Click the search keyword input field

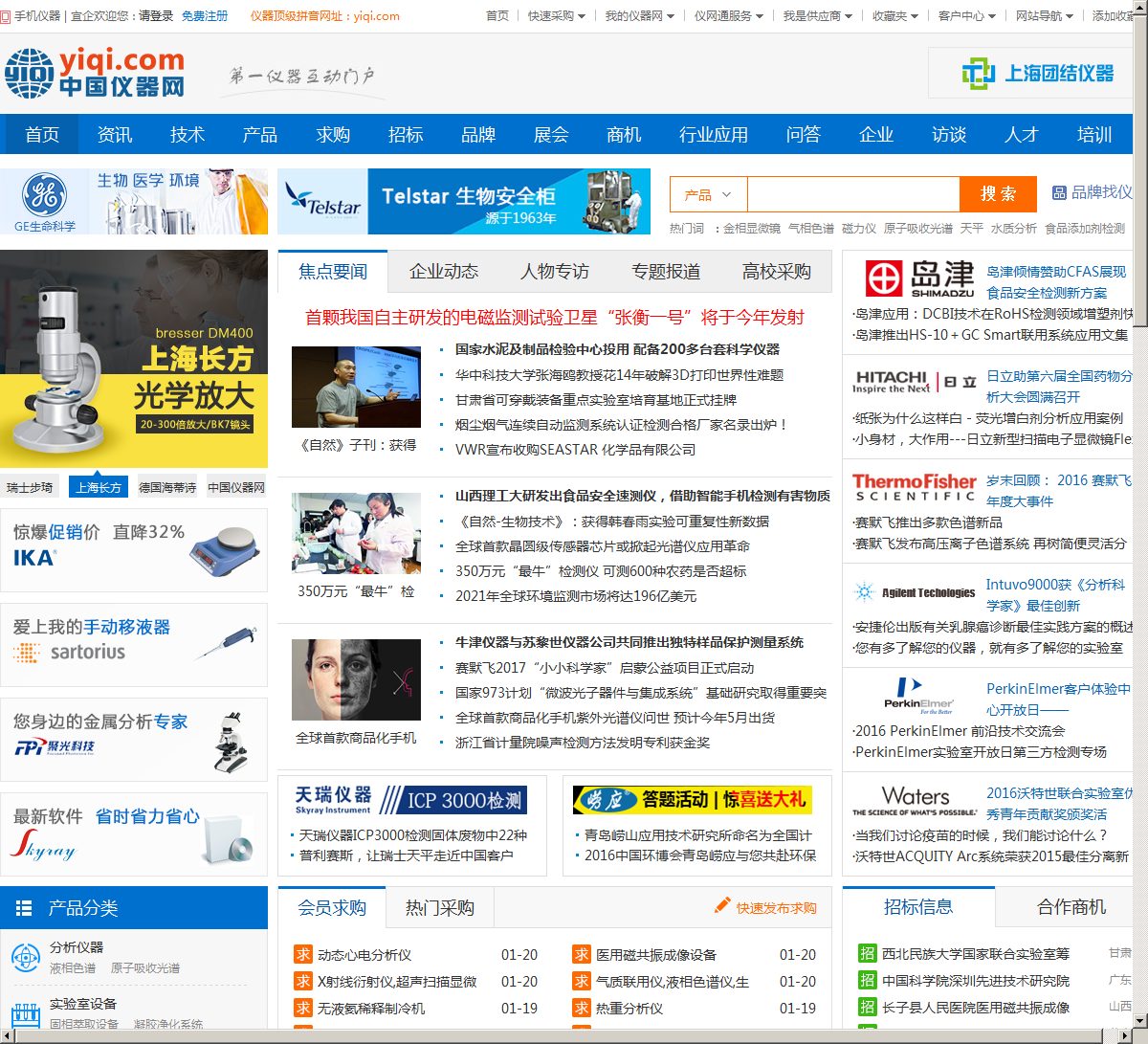coord(853,194)
